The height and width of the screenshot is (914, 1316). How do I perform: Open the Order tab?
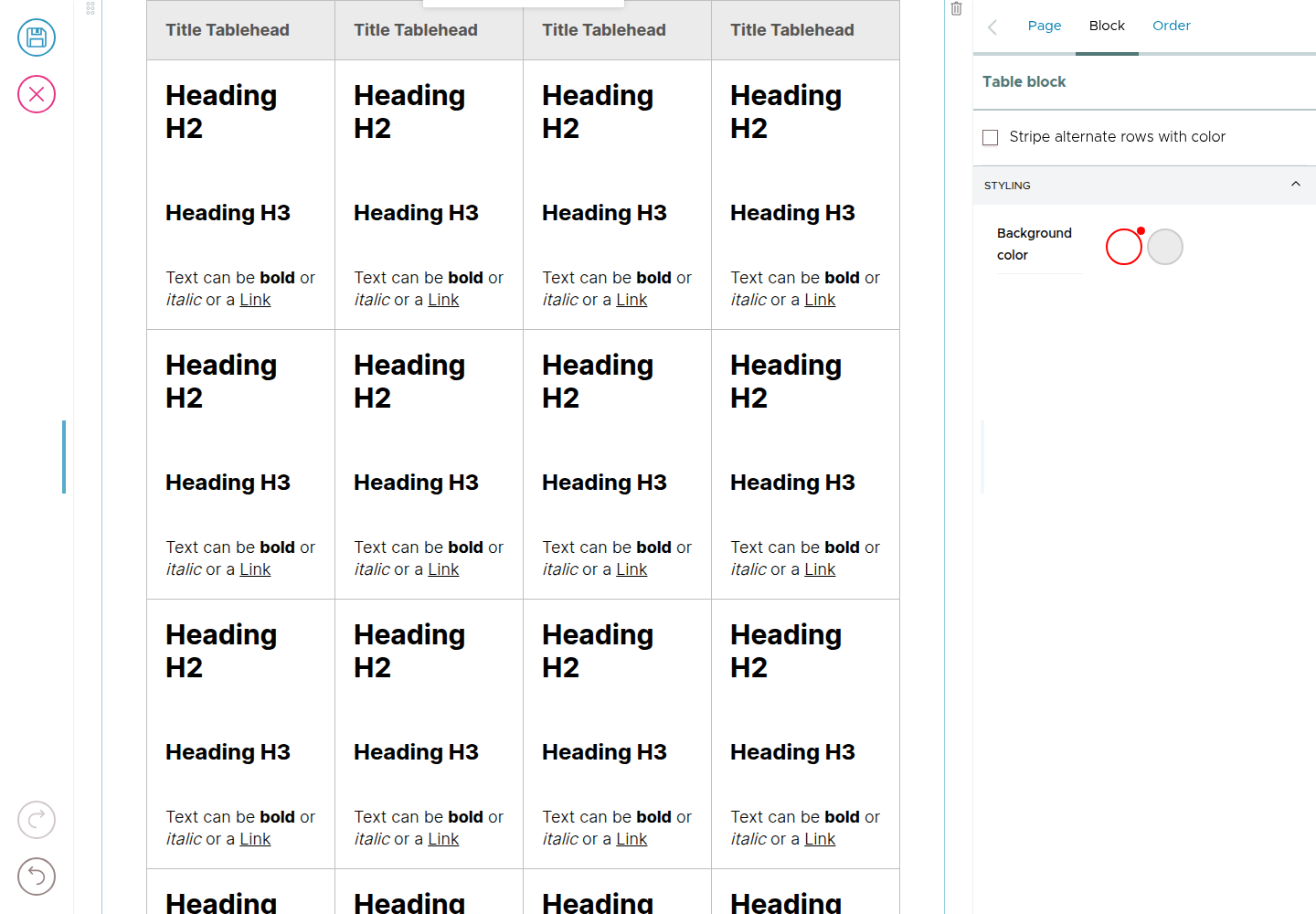pyautogui.click(x=1172, y=26)
